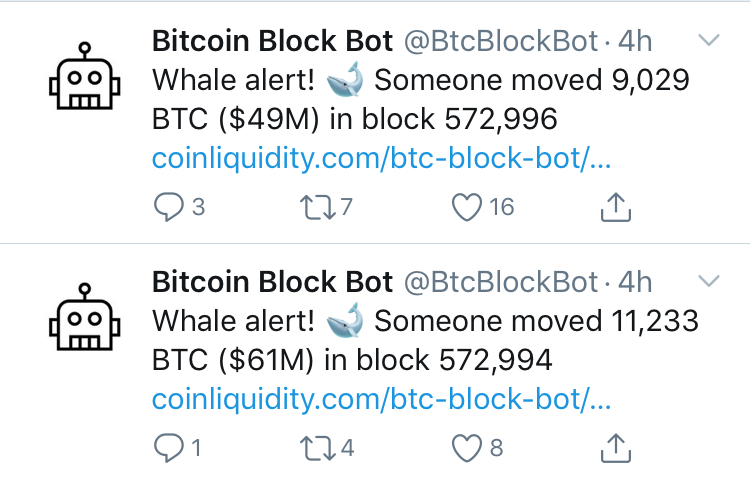Image resolution: width=750 pixels, height=480 pixels.
Task: Open Bitcoin Block Bot profile name, second tweet
Action: (272, 282)
